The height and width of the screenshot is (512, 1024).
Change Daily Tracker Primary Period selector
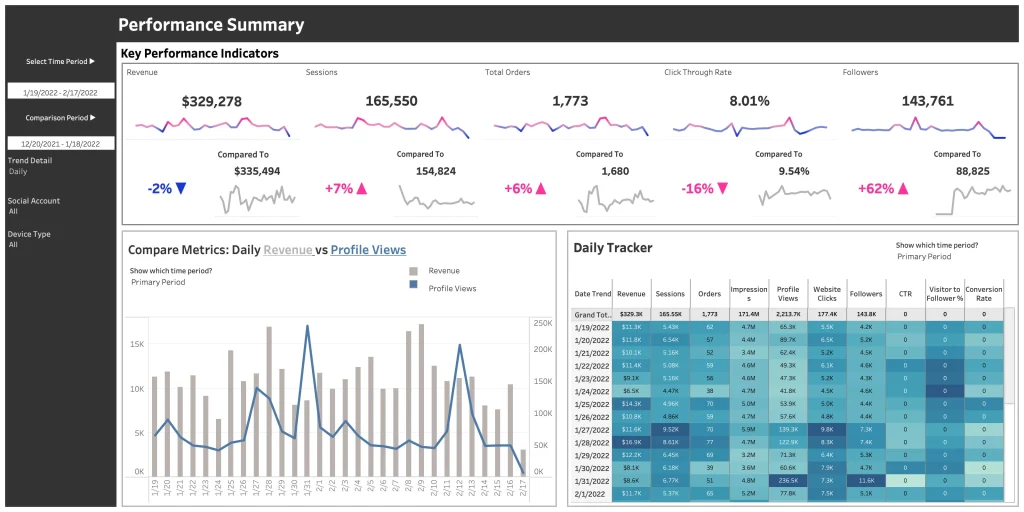(926, 257)
